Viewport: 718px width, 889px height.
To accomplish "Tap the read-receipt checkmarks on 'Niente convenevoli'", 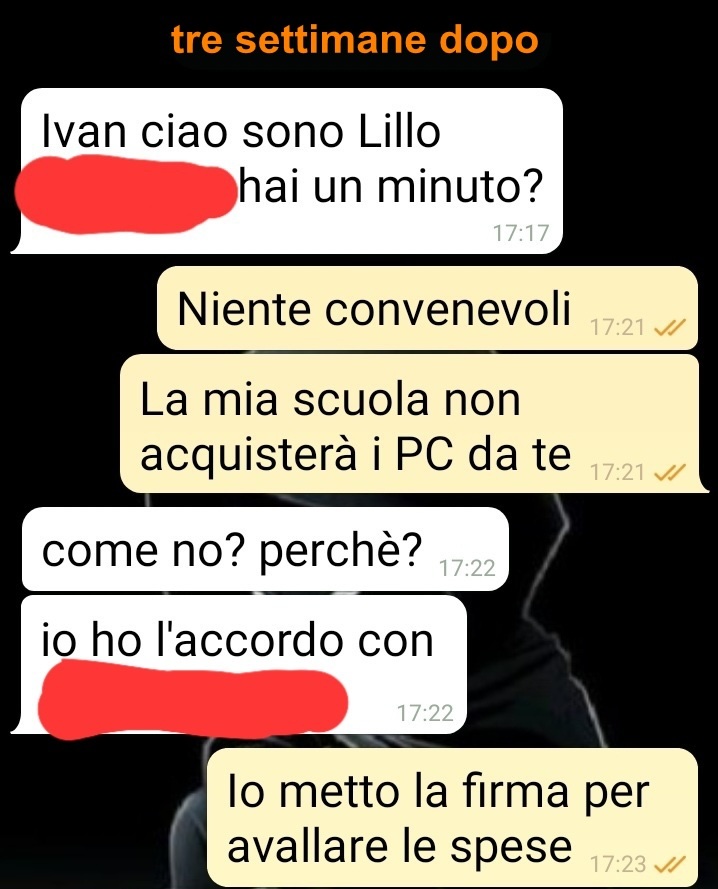I will point(670,327).
